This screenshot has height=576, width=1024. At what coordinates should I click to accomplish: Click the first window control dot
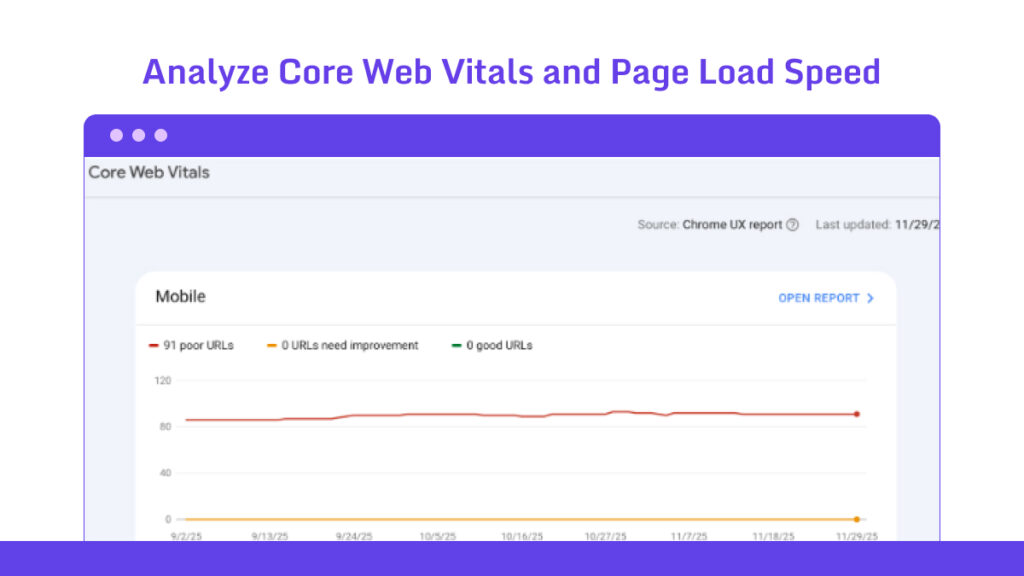[x=117, y=135]
